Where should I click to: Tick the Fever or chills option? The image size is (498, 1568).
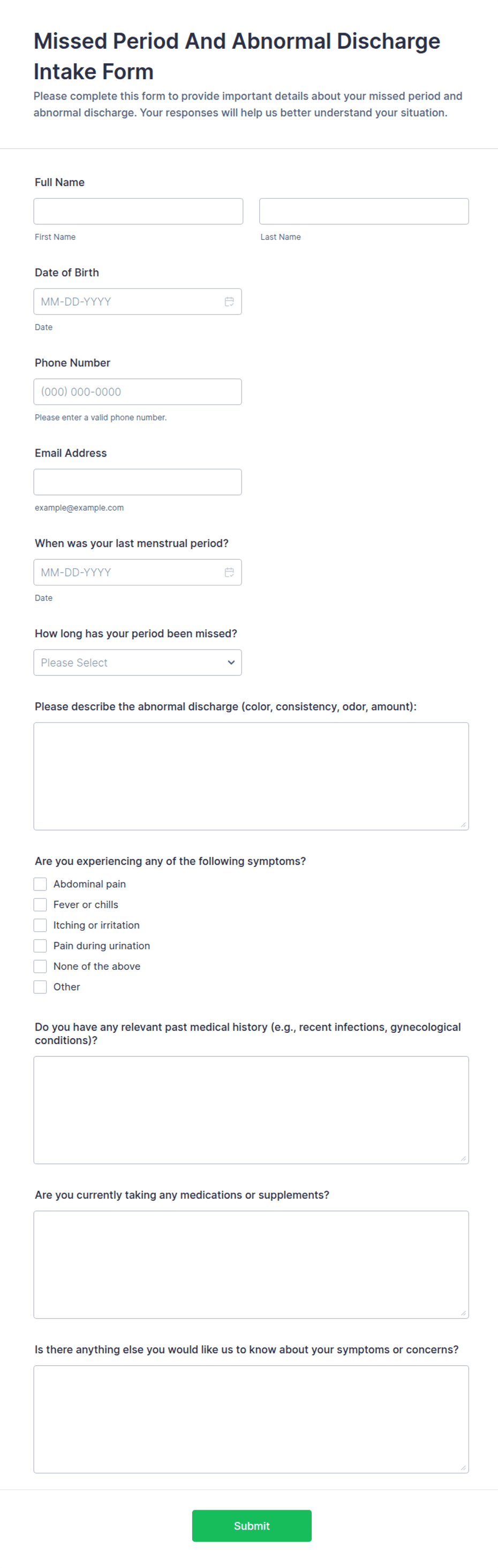point(40,905)
